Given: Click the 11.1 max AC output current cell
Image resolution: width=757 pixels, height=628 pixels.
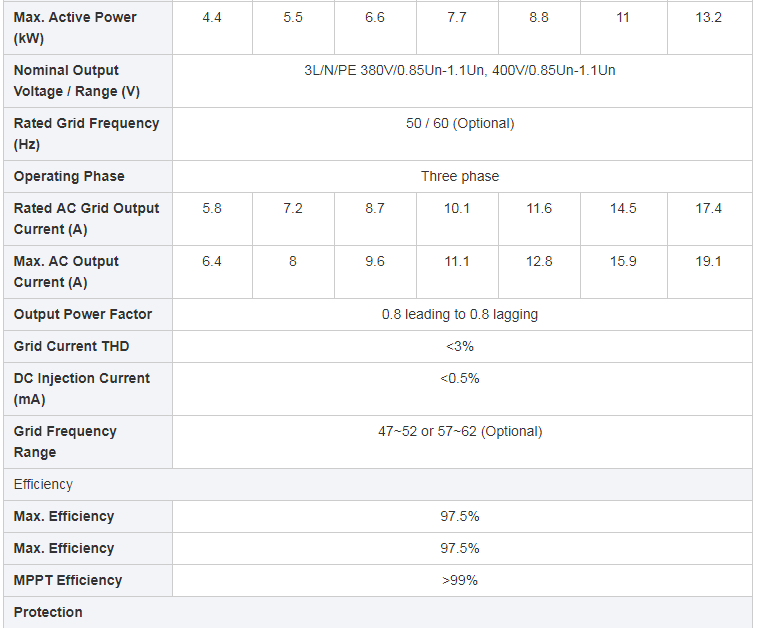Looking at the screenshot, I should [x=457, y=272].
